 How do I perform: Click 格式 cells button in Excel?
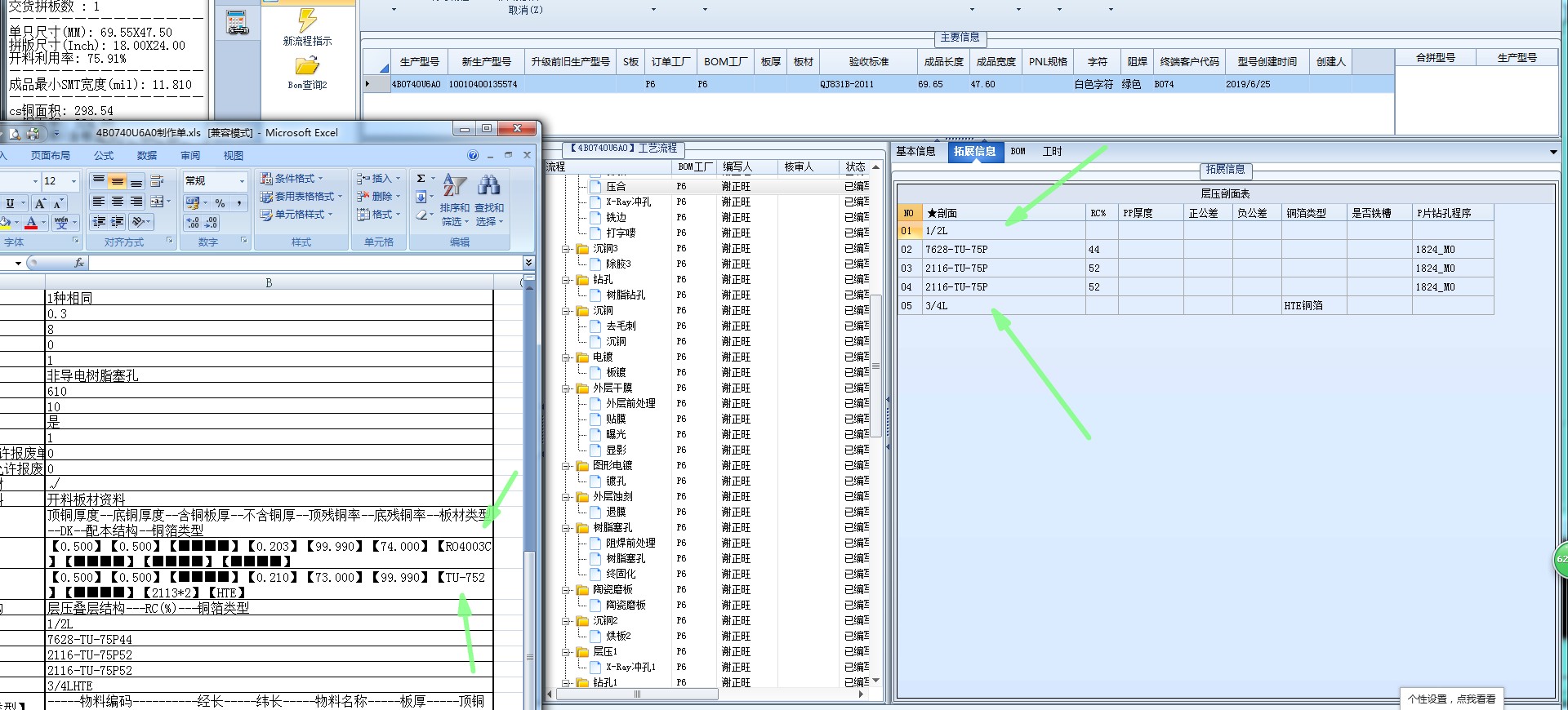(379, 214)
